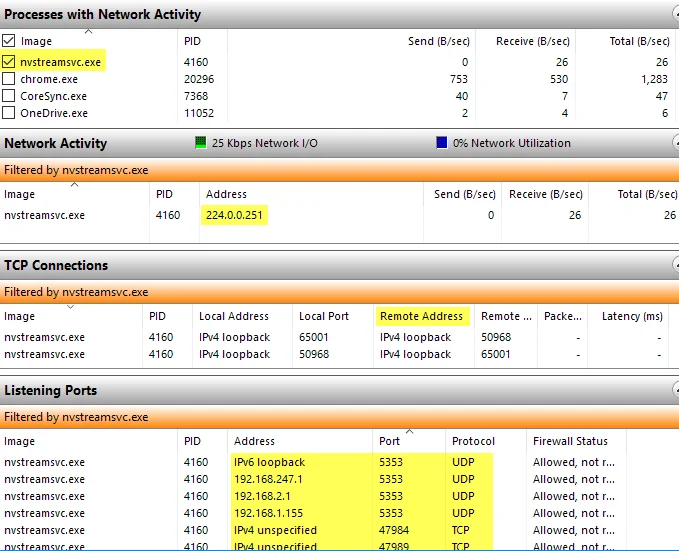The height and width of the screenshot is (551, 679).
Task: Sort TCP connections by Remote Address column
Action: pos(421,316)
